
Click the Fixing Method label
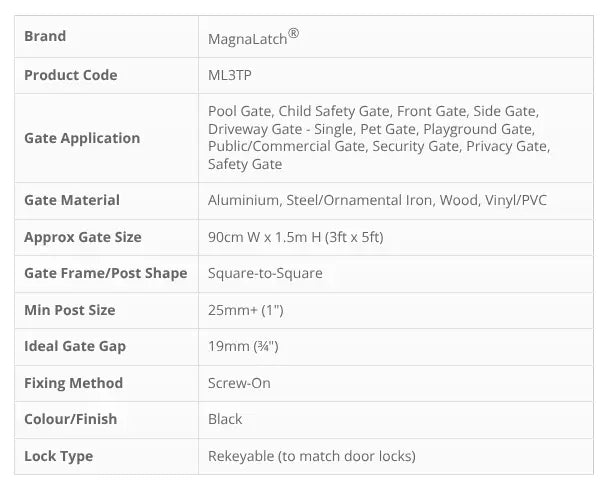click(x=74, y=383)
